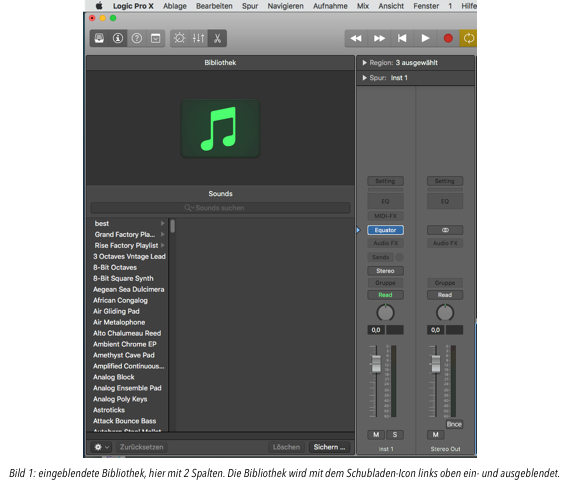
Task: Click the MIDI-FX slot
Action: click(385, 216)
